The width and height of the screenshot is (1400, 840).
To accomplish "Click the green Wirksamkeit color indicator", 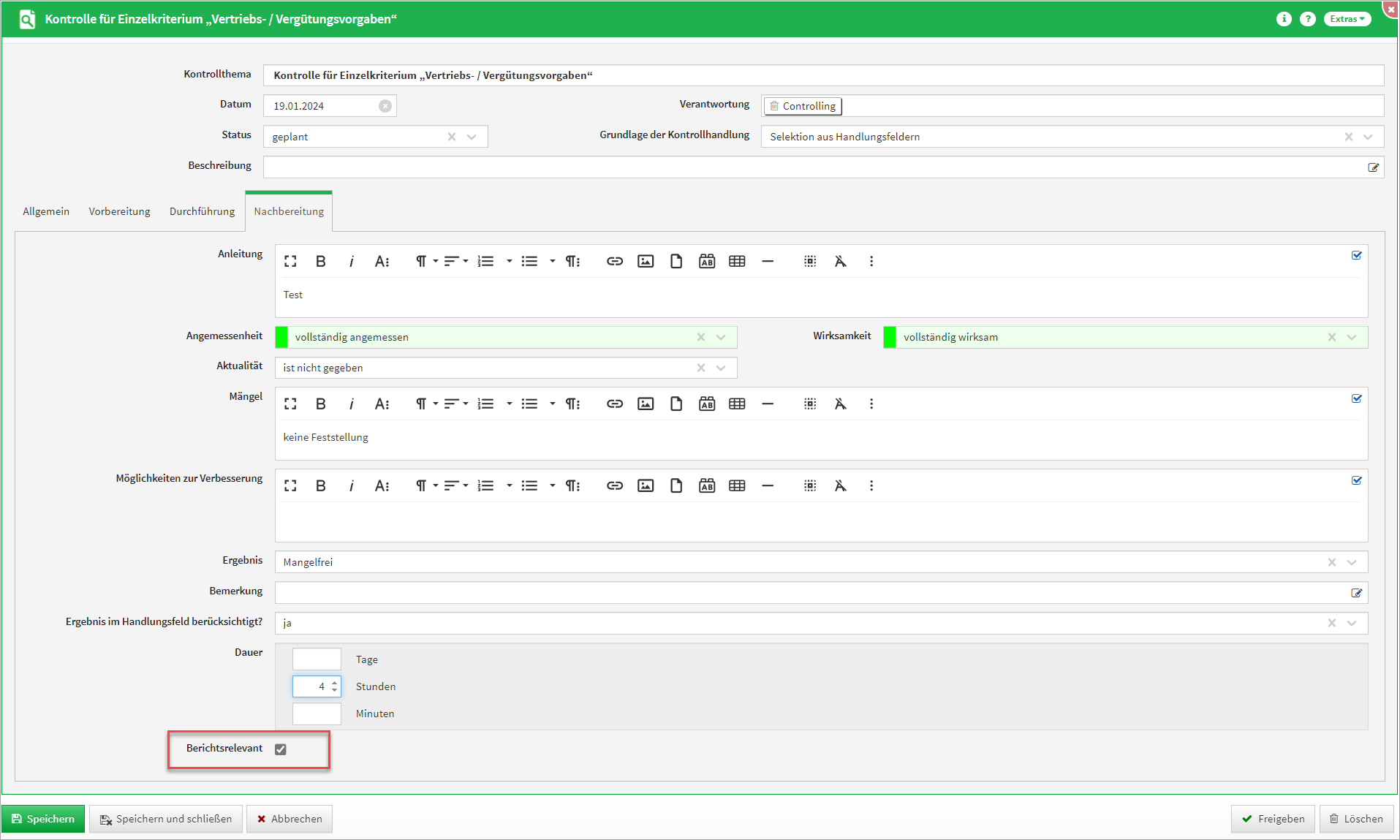I will pyautogui.click(x=890, y=337).
